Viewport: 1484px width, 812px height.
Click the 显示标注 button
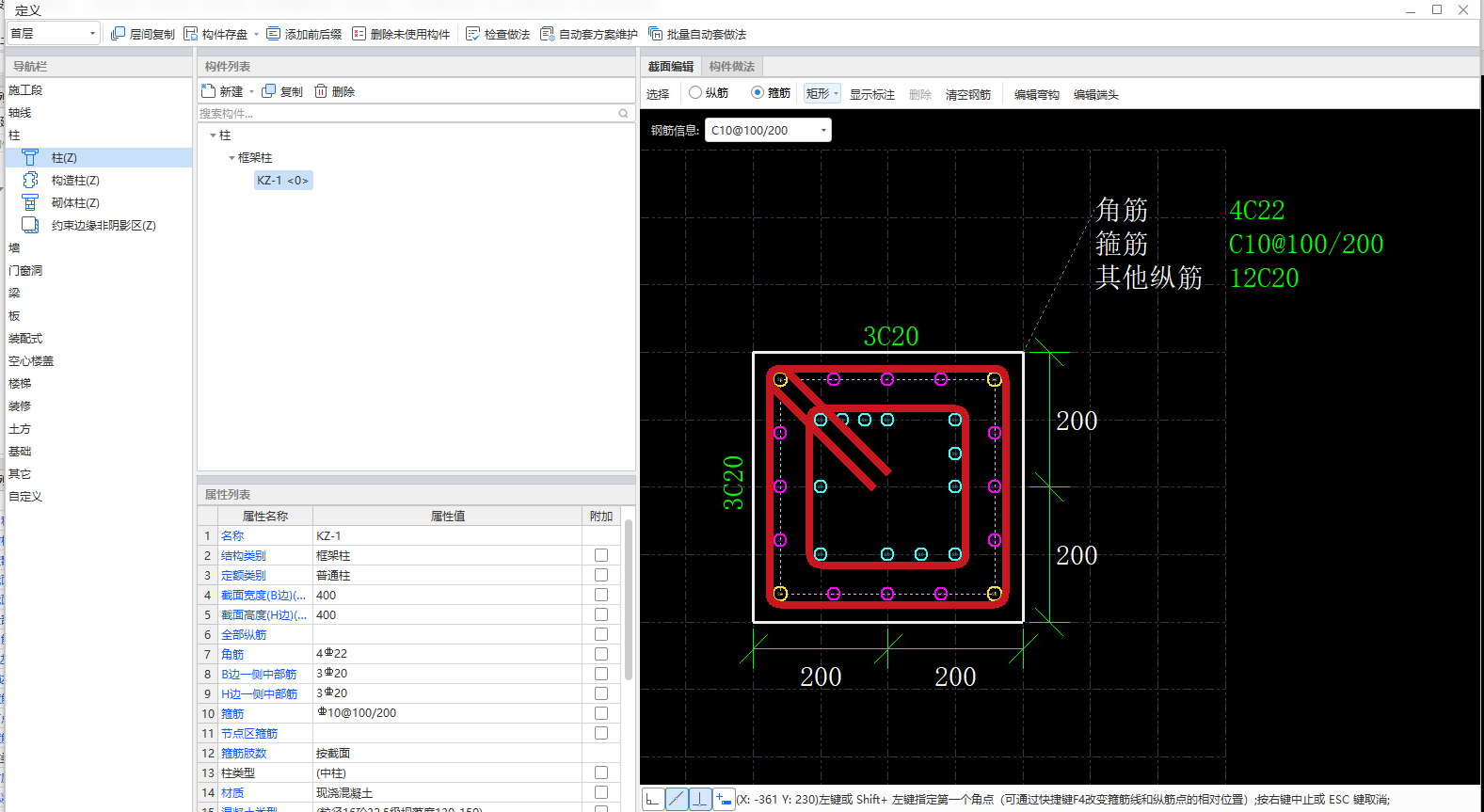click(872, 94)
